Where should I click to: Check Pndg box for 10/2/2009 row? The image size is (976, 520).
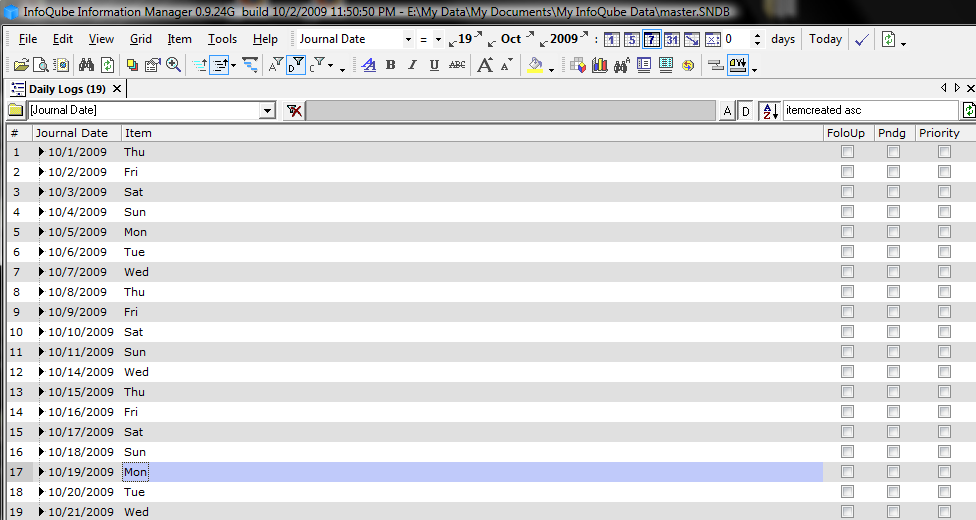(893, 172)
